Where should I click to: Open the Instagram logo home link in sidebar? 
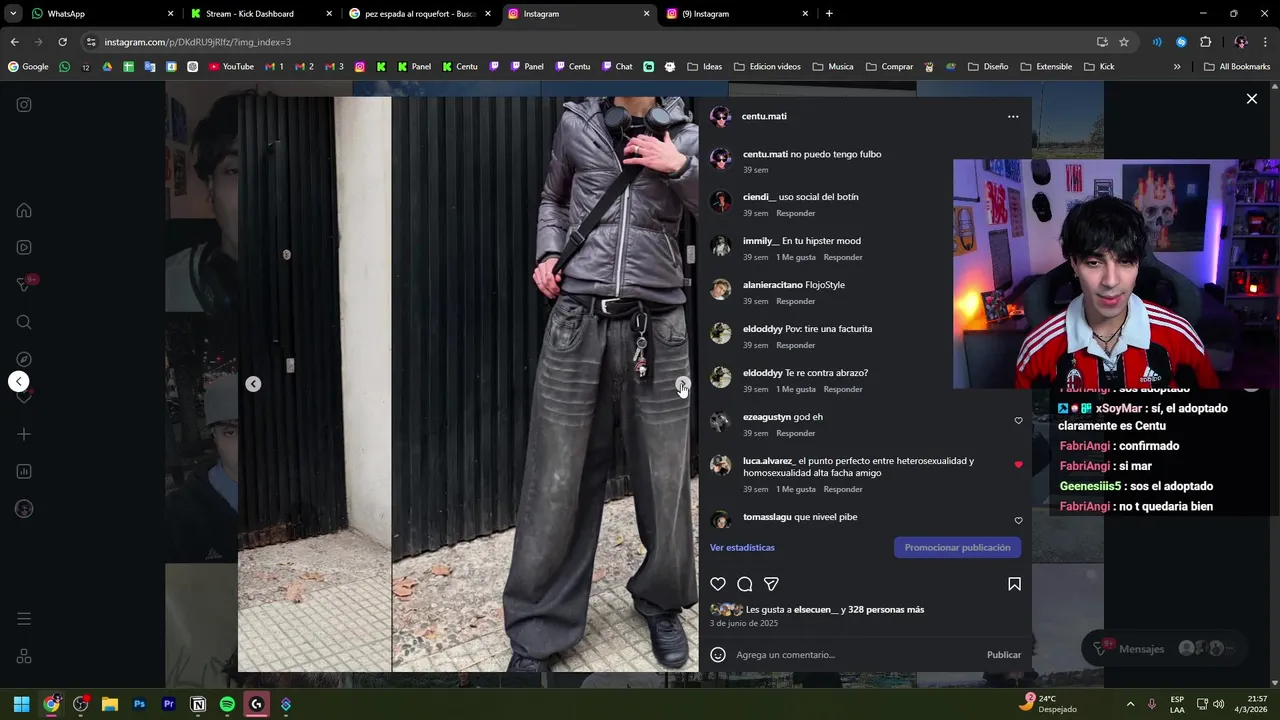(24, 105)
